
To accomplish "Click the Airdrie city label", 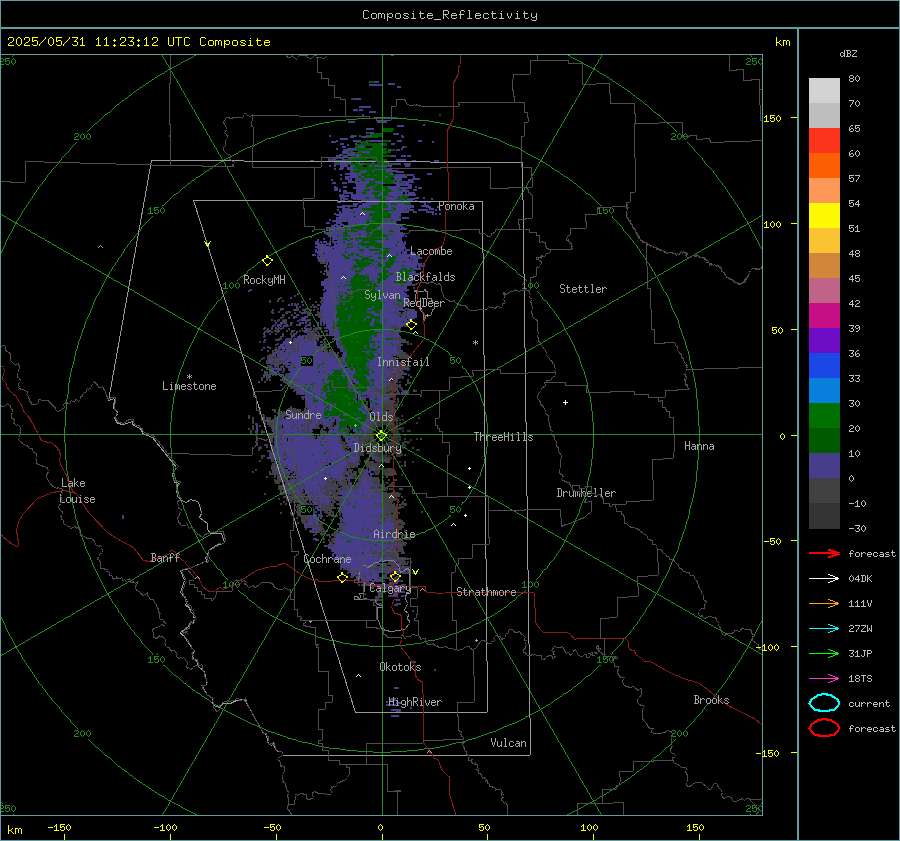I will pyautogui.click(x=394, y=534).
